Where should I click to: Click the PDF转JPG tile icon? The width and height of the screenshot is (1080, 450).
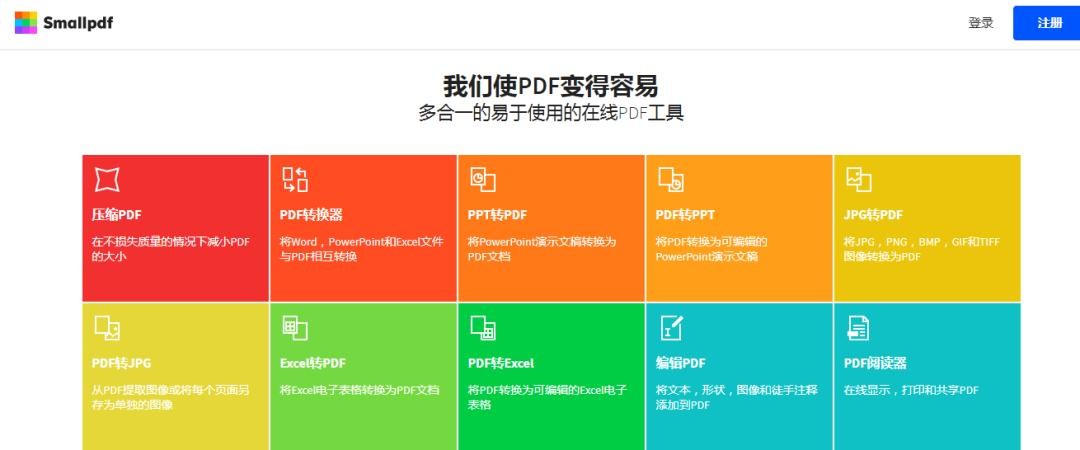pyautogui.click(x=106, y=327)
